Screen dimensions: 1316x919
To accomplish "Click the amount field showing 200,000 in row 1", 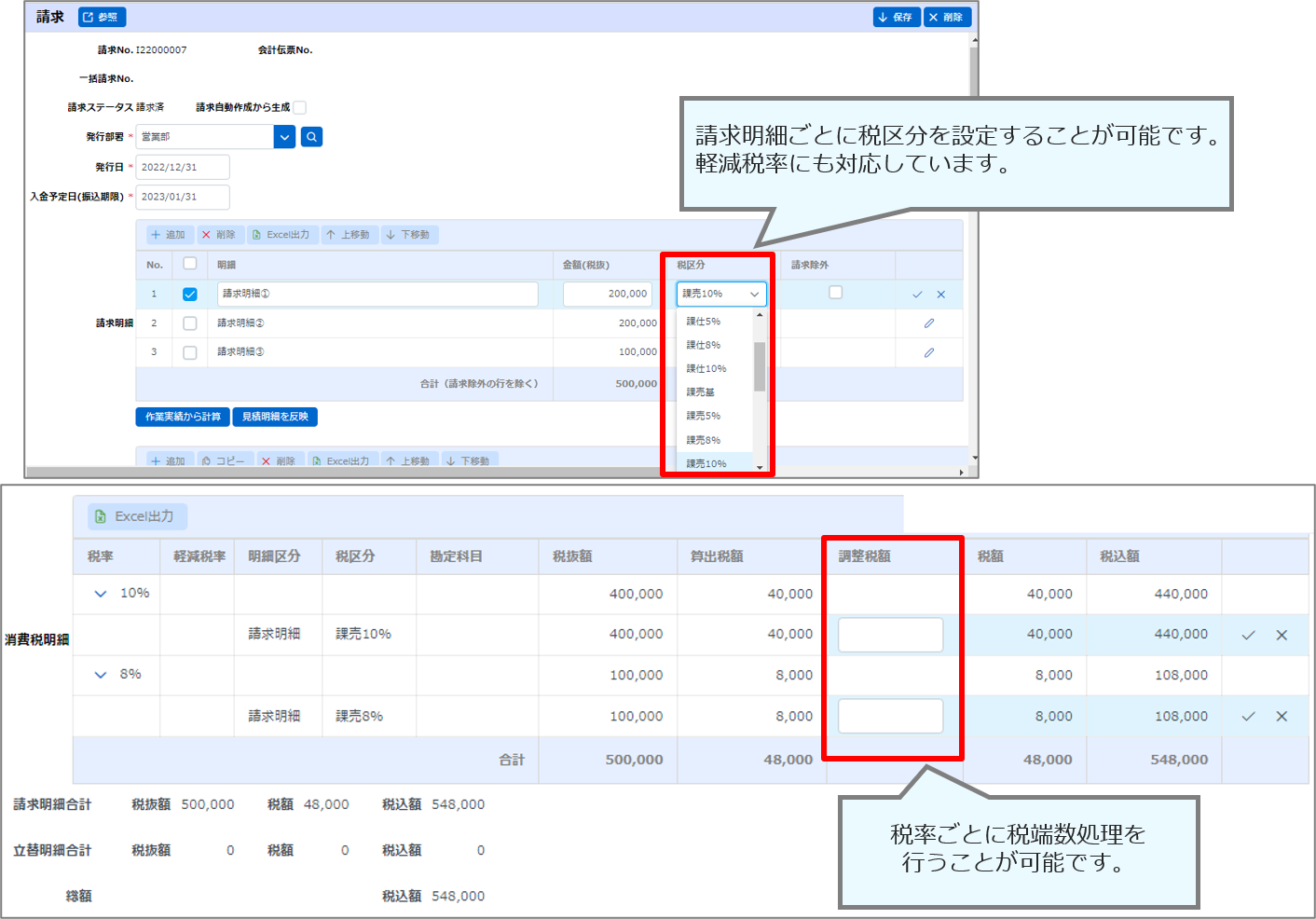I will [608, 294].
